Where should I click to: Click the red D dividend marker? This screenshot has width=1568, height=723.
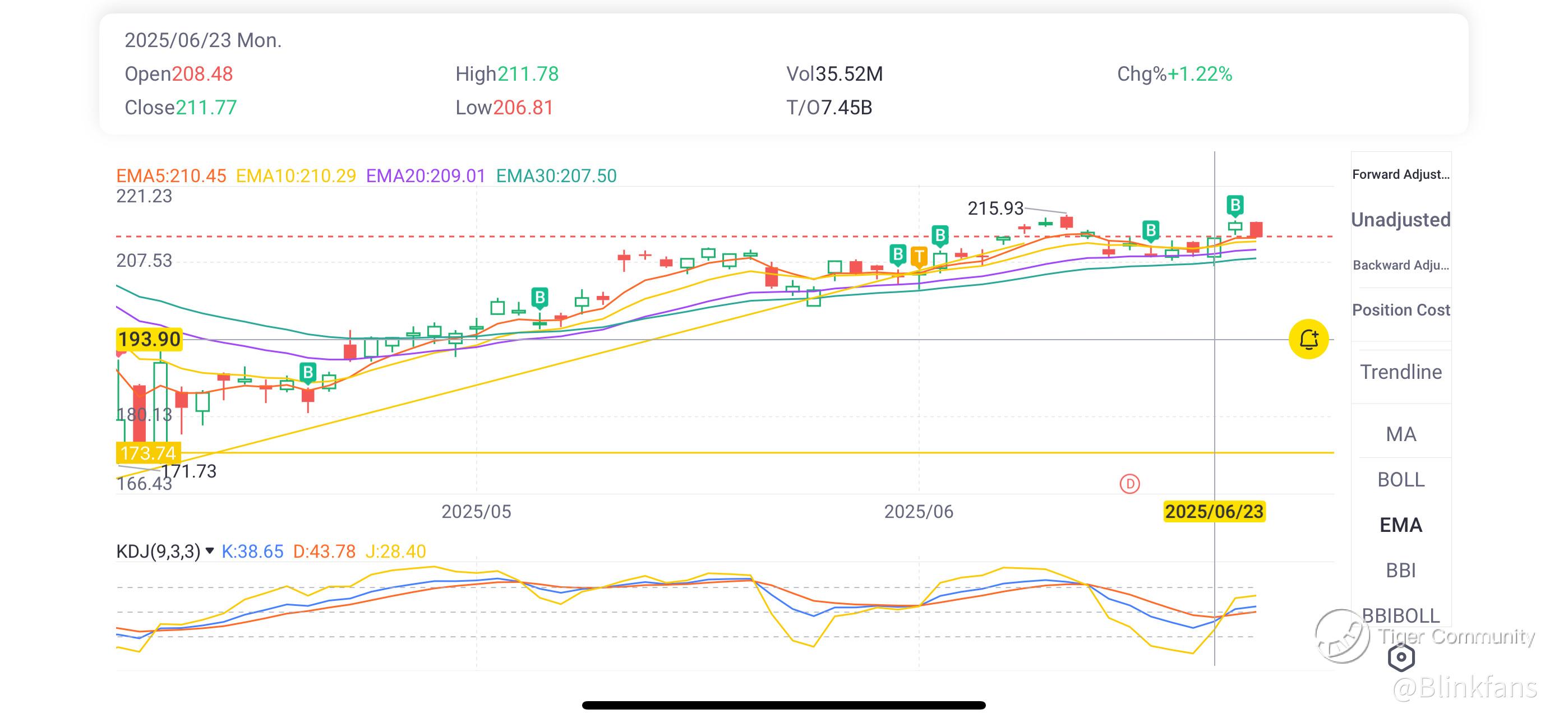(x=1130, y=484)
